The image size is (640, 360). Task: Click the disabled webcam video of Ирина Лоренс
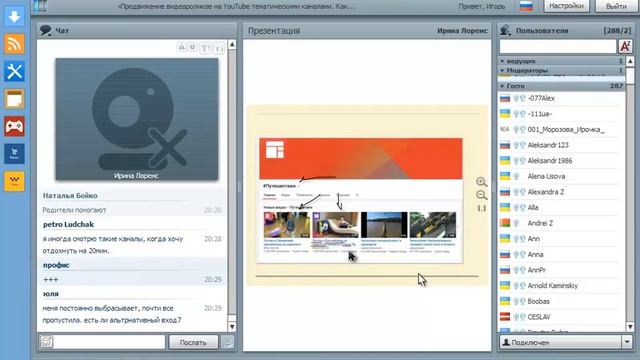tap(137, 119)
